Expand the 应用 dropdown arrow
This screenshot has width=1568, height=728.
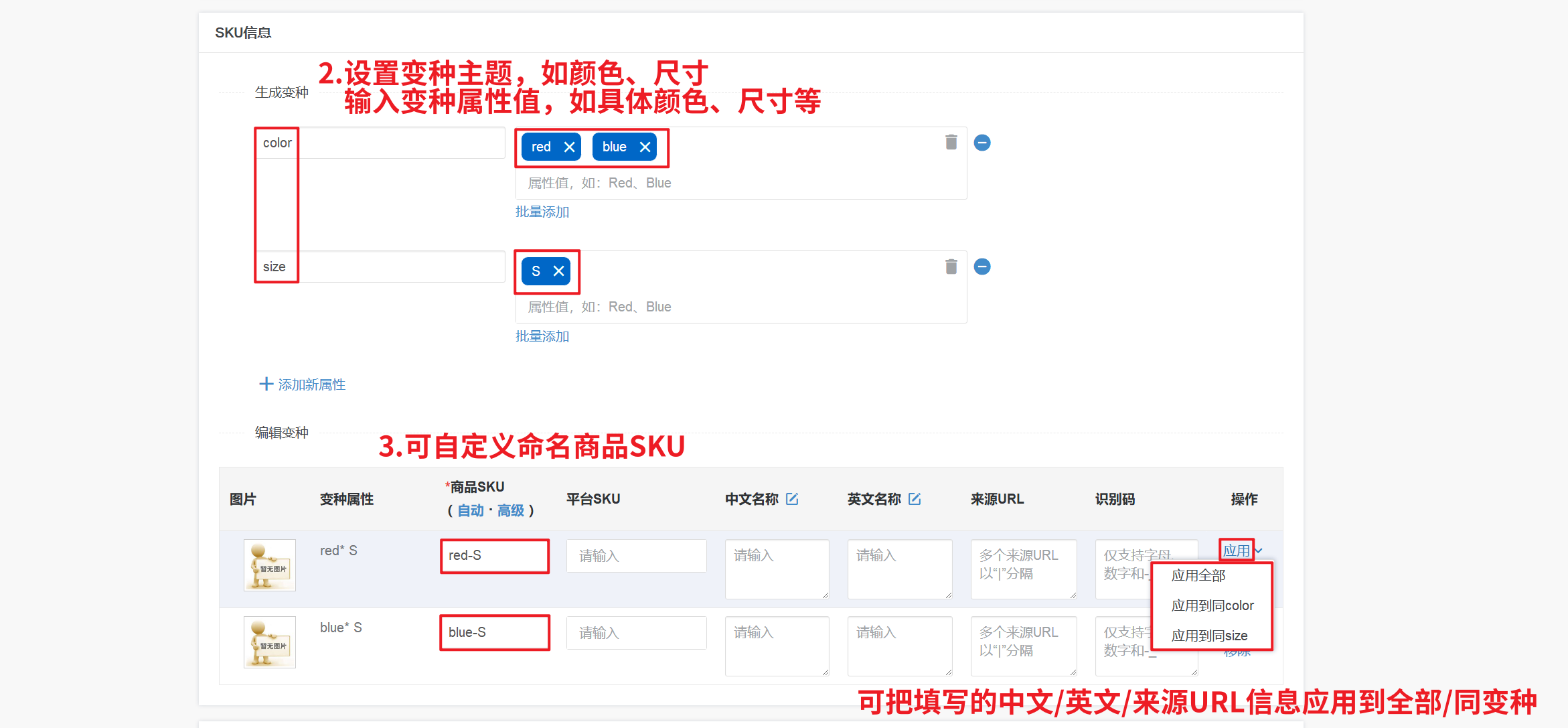(1259, 551)
